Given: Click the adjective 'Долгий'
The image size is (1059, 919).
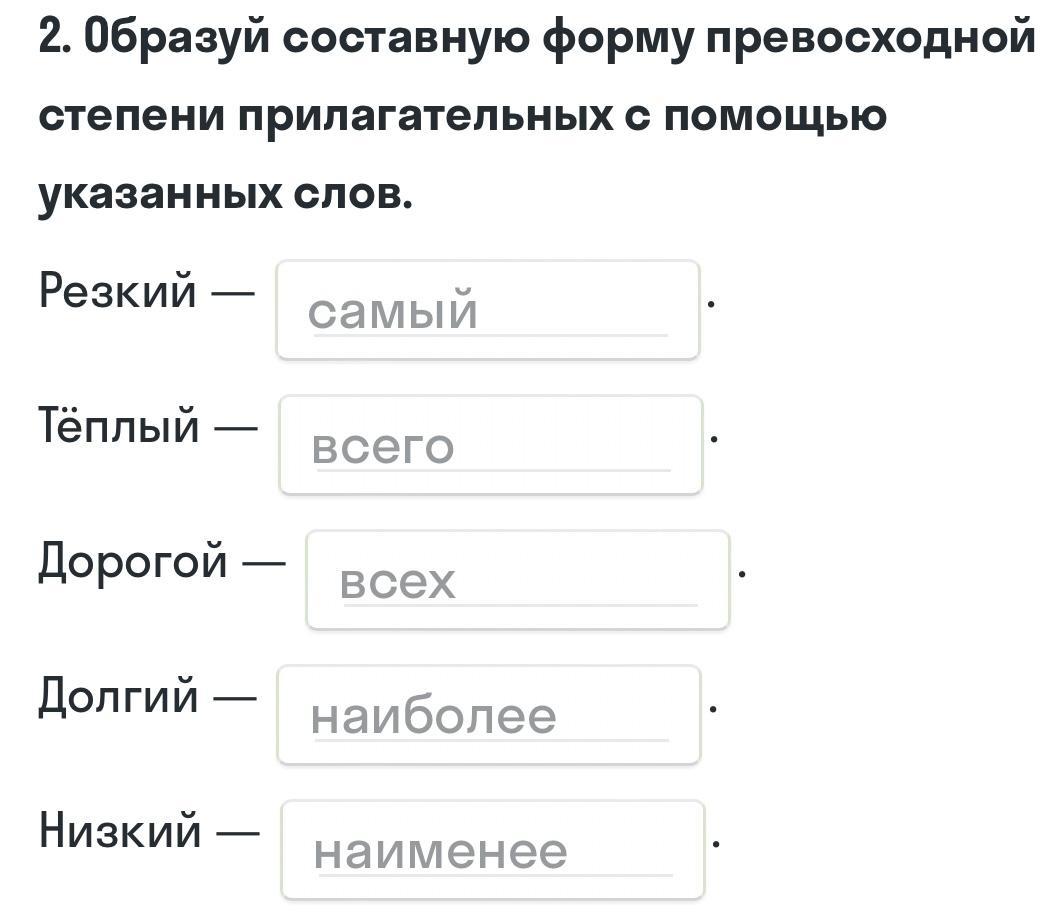Looking at the screenshot, I should [119, 696].
